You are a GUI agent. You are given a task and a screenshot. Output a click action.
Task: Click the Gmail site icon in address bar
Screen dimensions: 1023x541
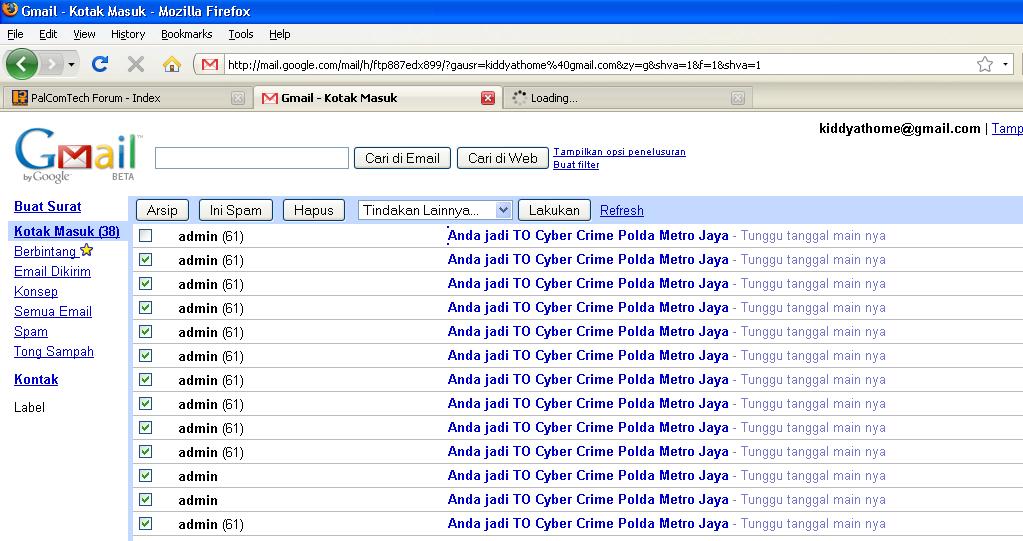(x=209, y=64)
